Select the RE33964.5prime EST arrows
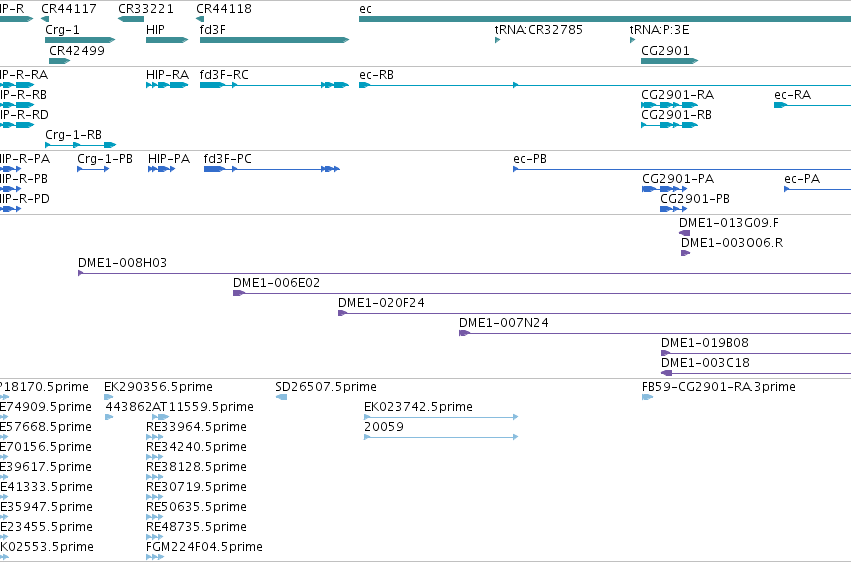This screenshot has height=562, width=851. coord(155,437)
